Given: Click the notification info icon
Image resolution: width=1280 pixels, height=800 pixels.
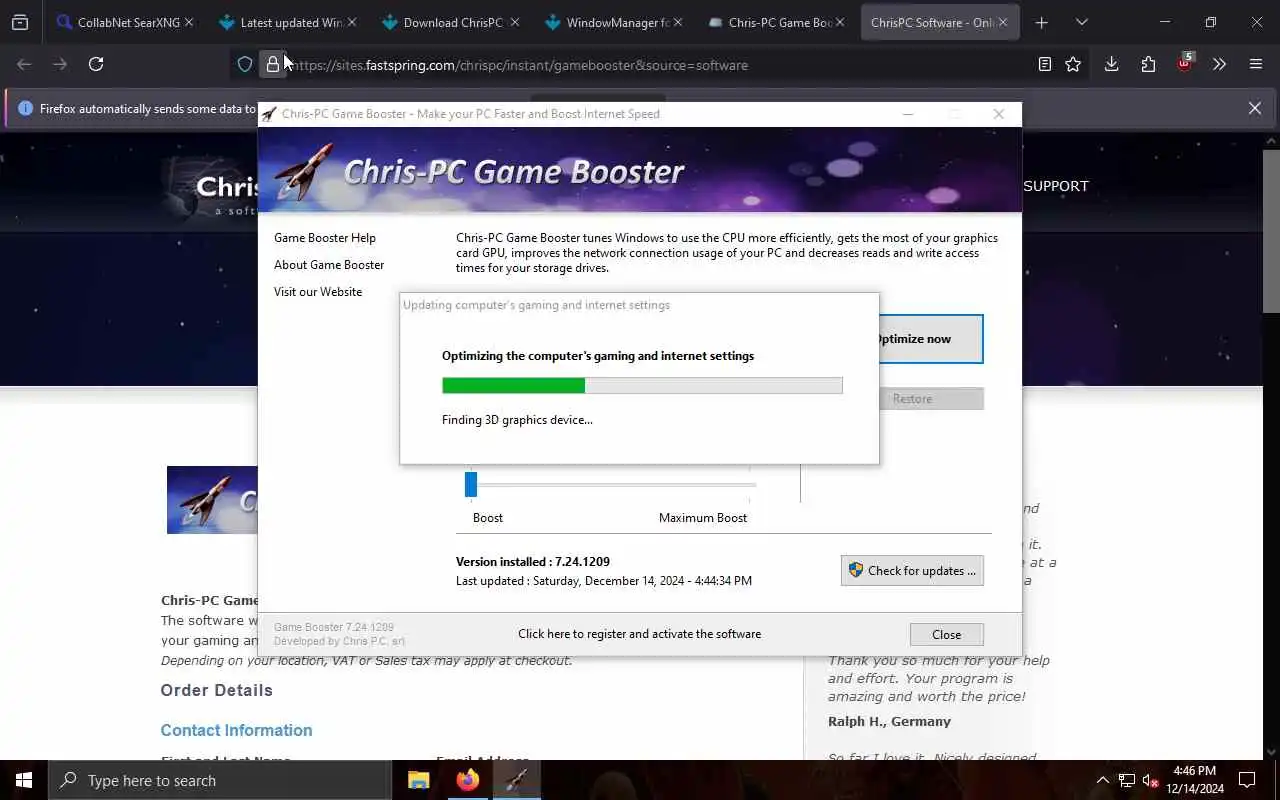Looking at the screenshot, I should pos(25,108).
